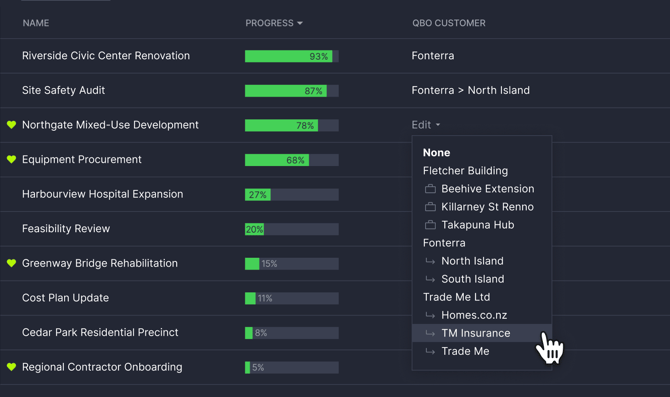This screenshot has width=670, height=397.
Task: Choose Takapuna Hub project
Action: coord(478,225)
